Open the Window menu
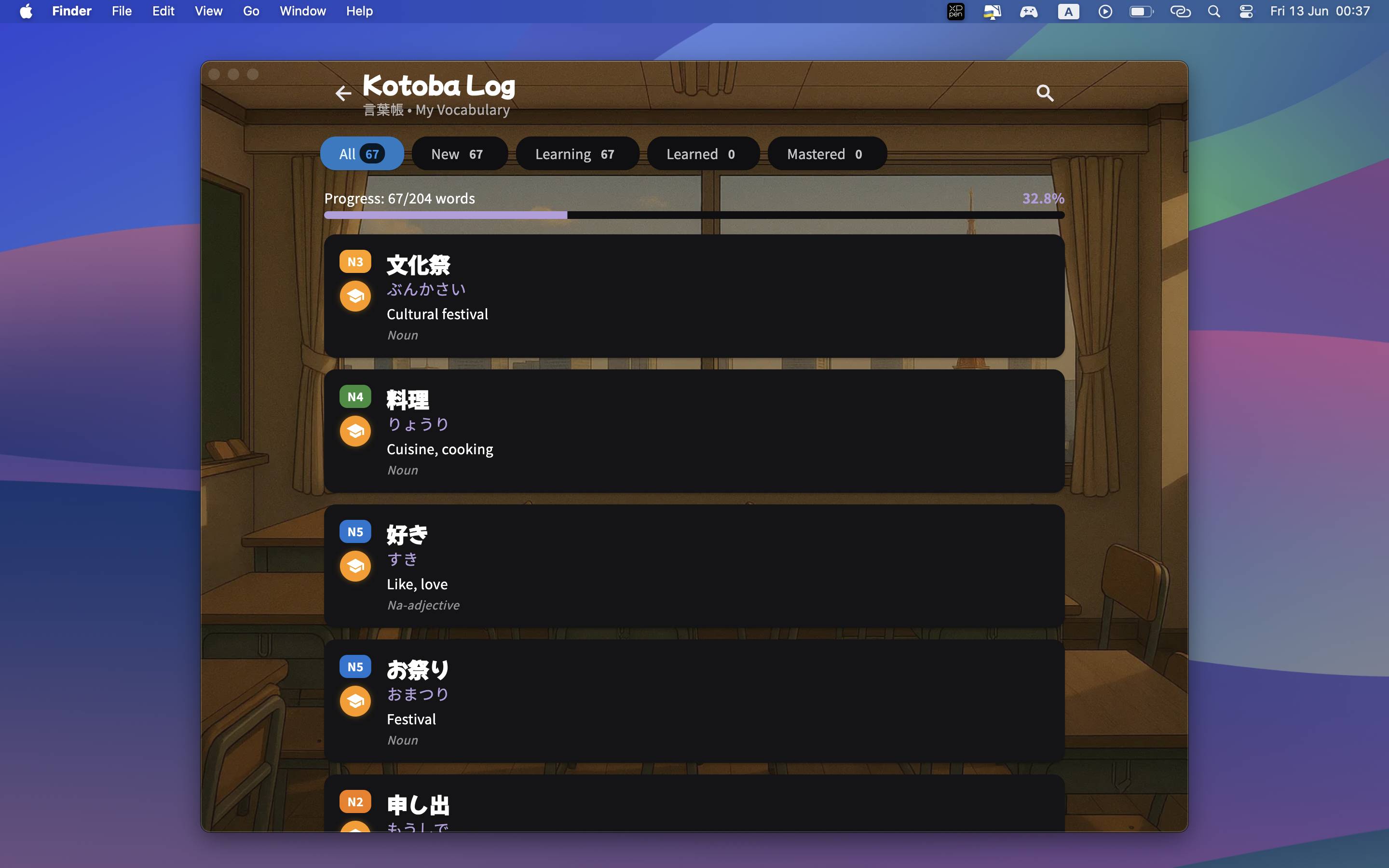The height and width of the screenshot is (868, 1389). click(x=302, y=11)
